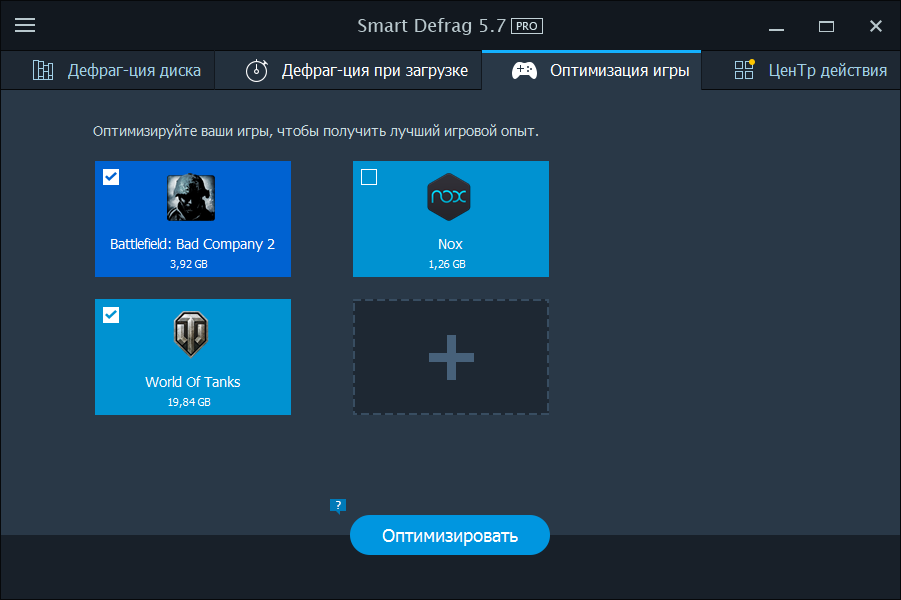
Task: Check the Nox checkbox
Action: [369, 177]
